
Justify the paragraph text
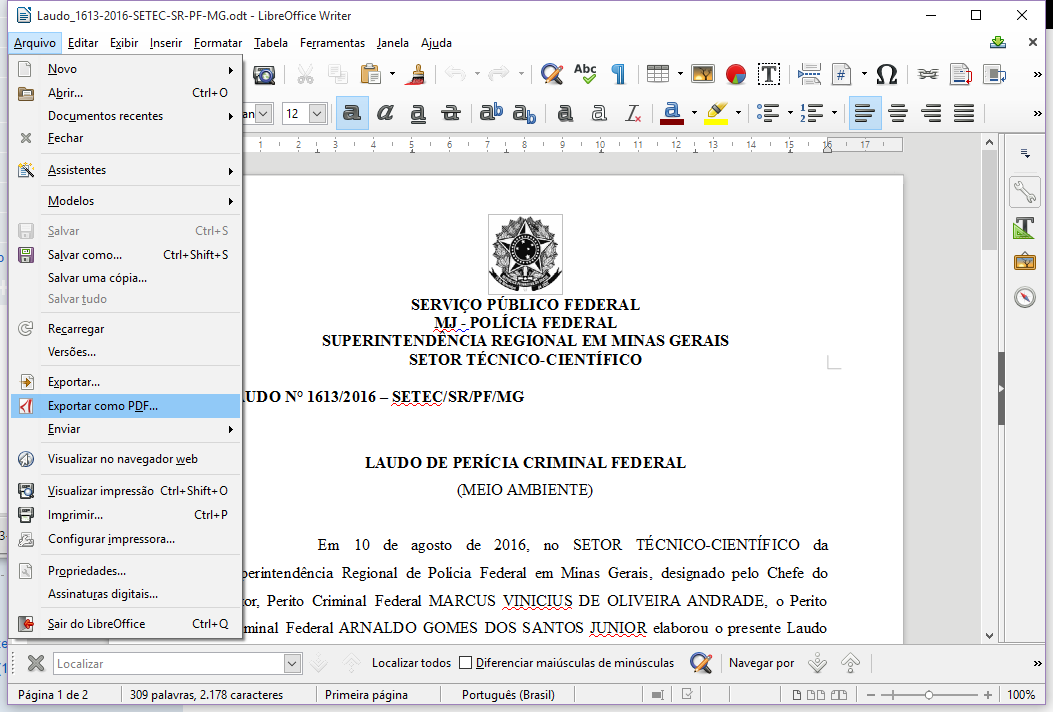964,114
